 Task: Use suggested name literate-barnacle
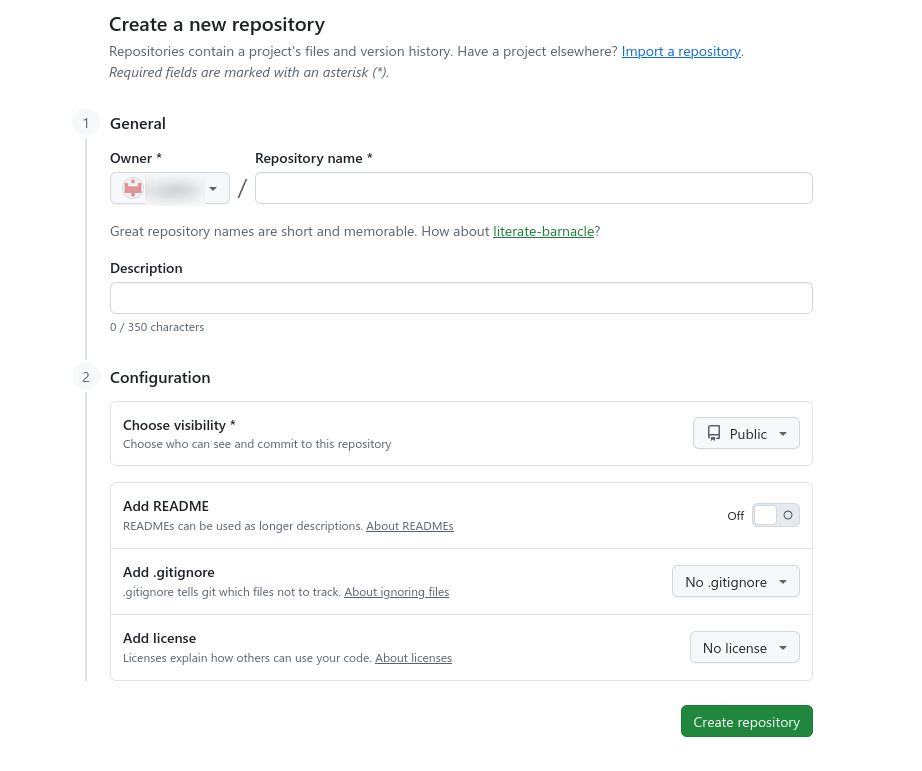(544, 231)
